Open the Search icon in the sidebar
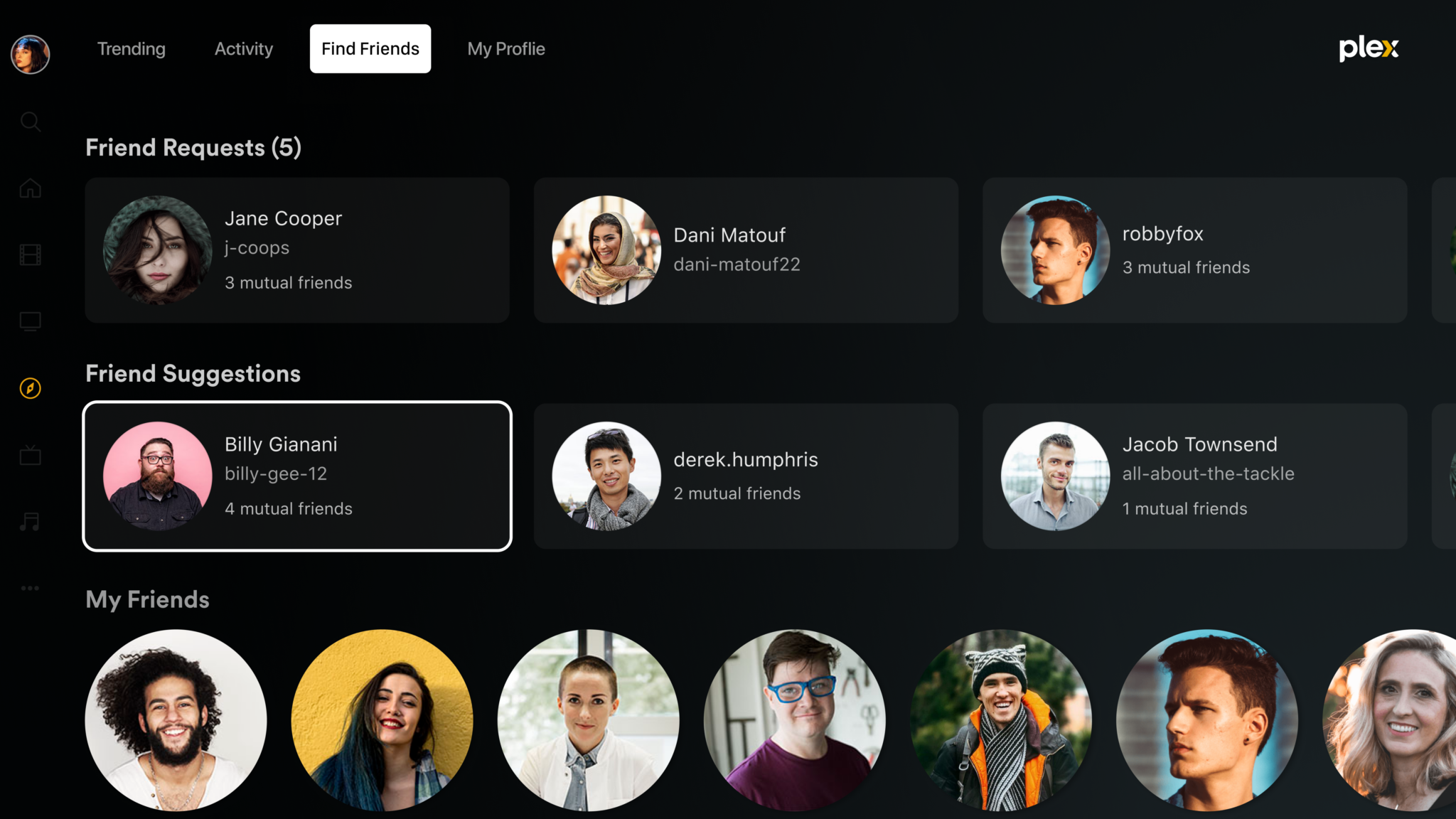The height and width of the screenshot is (819, 1456). coord(30,122)
